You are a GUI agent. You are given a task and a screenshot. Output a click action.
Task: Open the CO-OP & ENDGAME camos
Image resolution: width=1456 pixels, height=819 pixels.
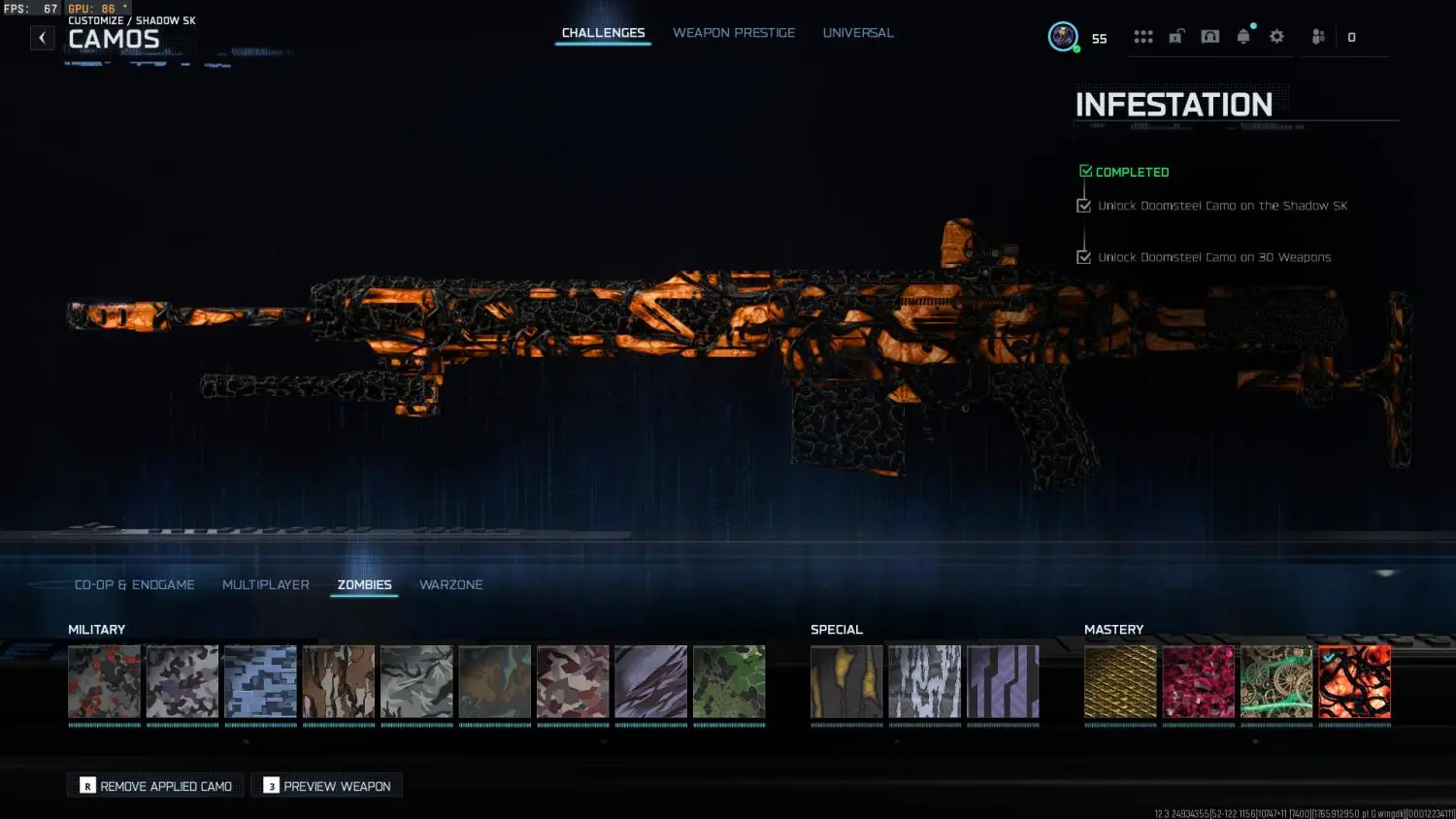134,584
